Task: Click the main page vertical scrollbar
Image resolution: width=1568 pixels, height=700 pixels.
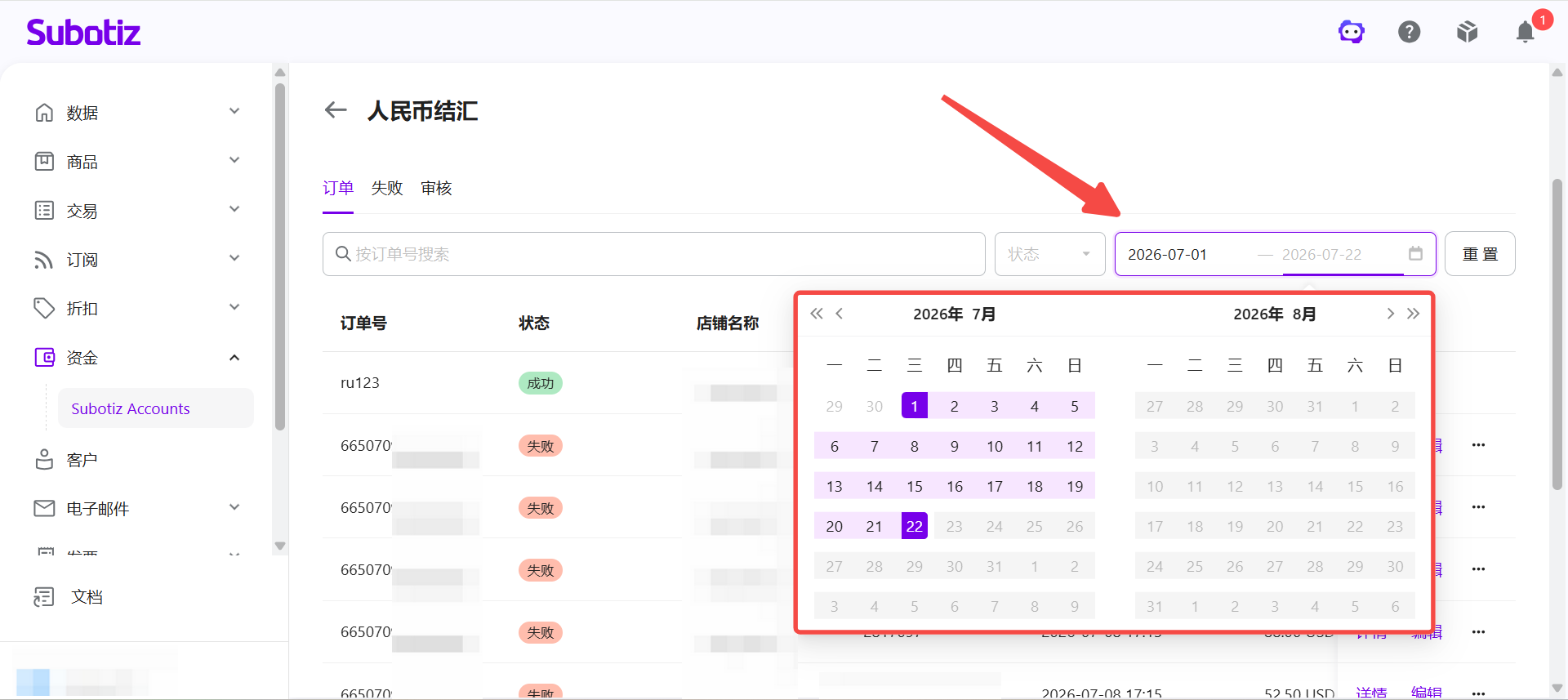Action: (1557, 335)
